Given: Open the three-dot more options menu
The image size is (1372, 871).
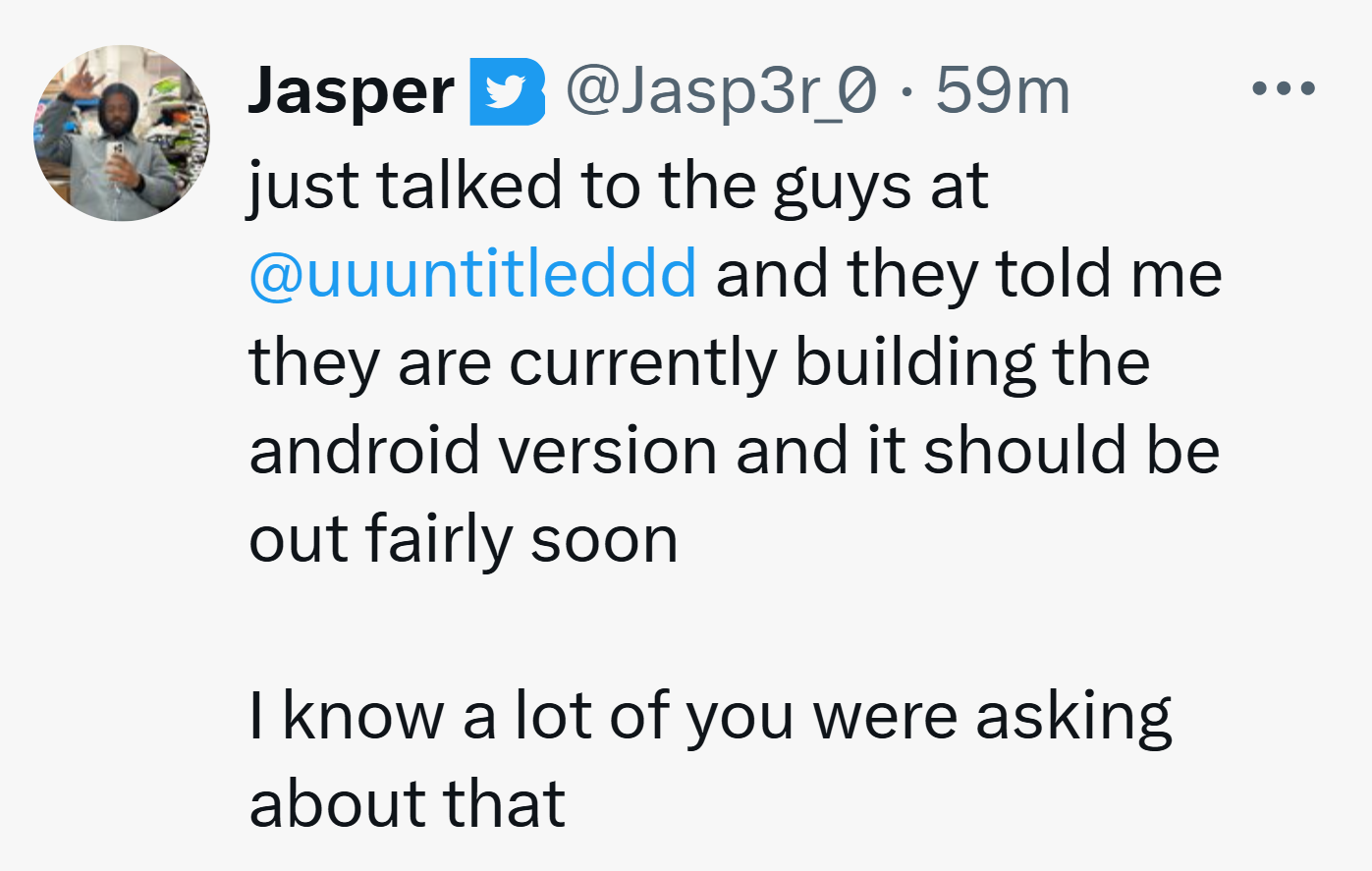Looking at the screenshot, I should tap(1284, 89).
